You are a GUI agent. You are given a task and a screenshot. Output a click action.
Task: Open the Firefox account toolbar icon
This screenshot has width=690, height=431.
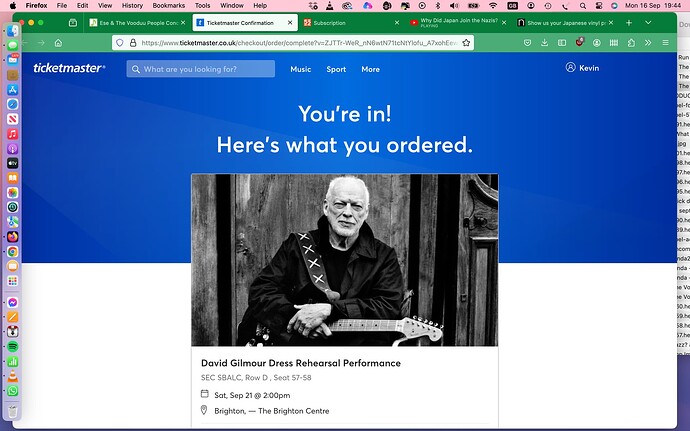[597, 43]
